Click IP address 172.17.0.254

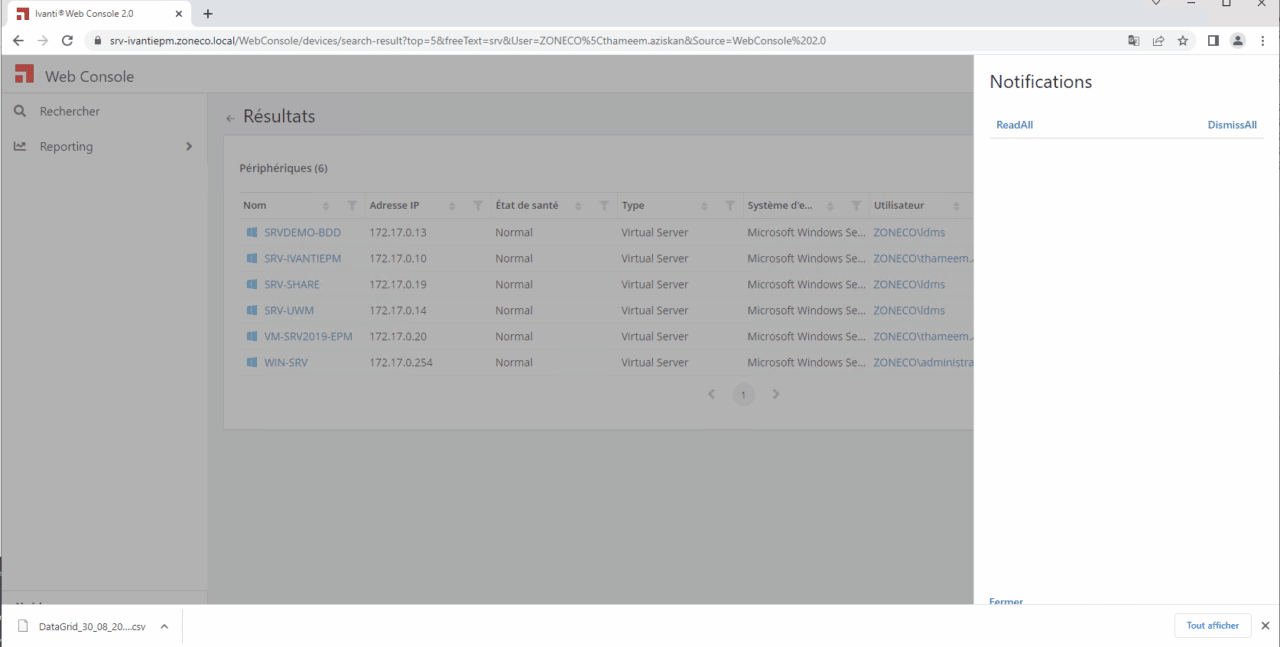[401, 362]
